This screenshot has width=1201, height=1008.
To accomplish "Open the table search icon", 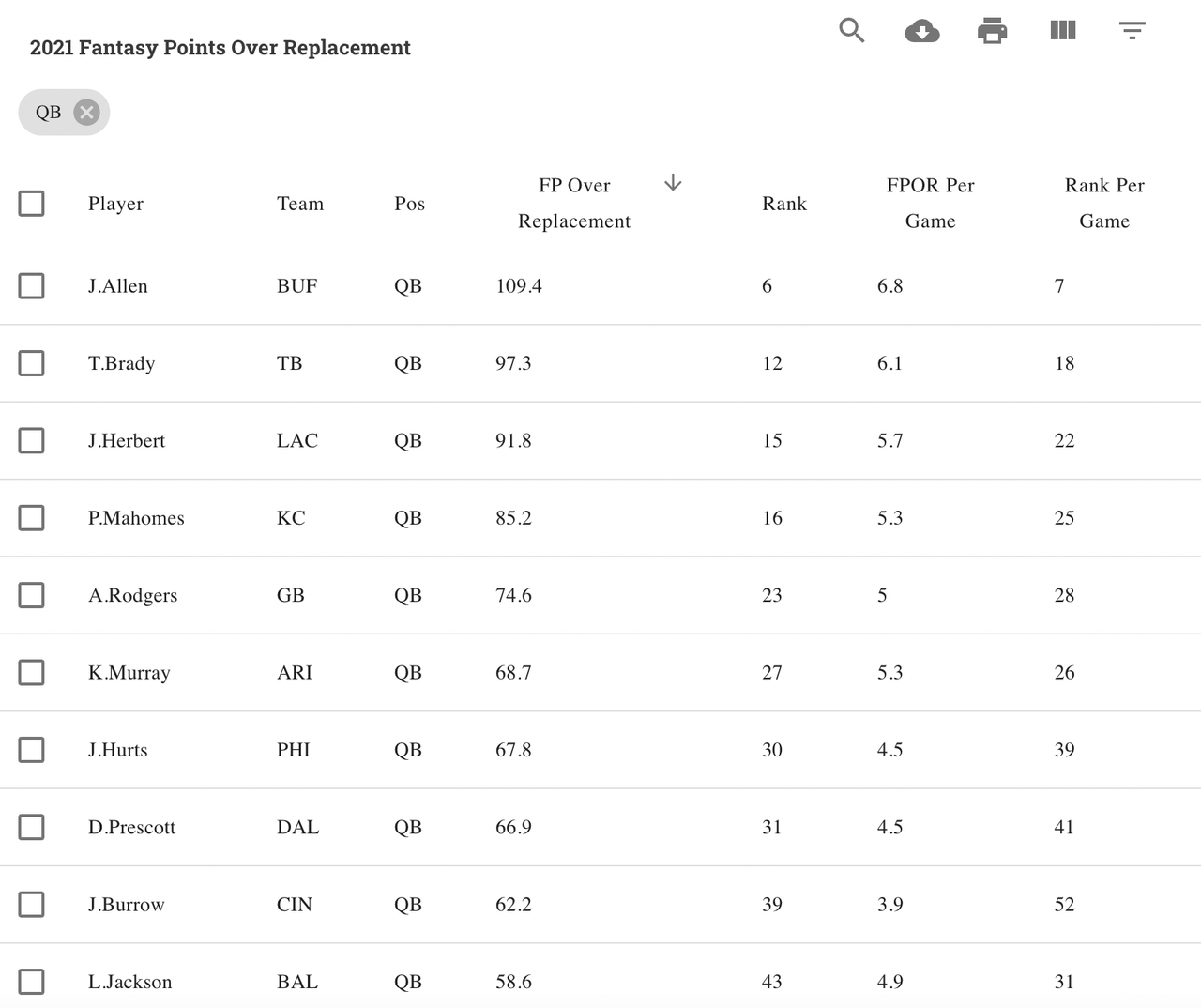I will pos(851,31).
